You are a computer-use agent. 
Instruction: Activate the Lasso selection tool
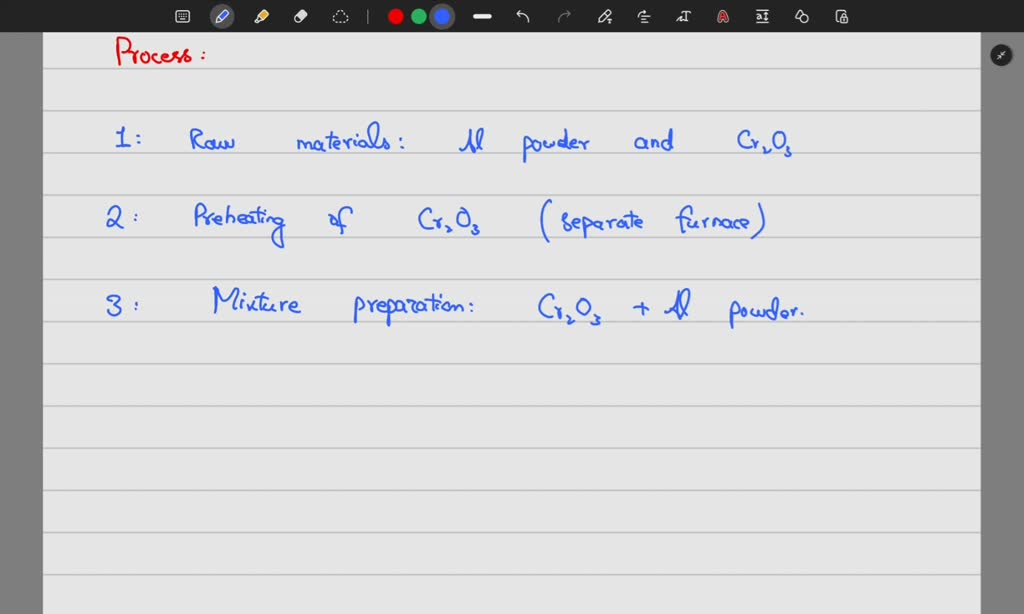pyautogui.click(x=340, y=16)
